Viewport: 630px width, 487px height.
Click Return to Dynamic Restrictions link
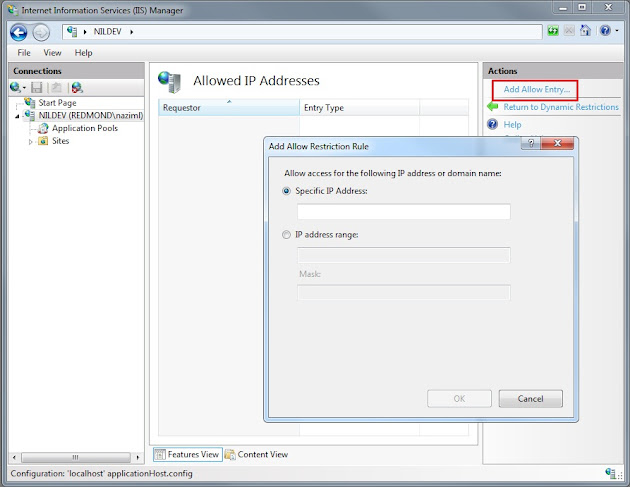tap(561, 107)
